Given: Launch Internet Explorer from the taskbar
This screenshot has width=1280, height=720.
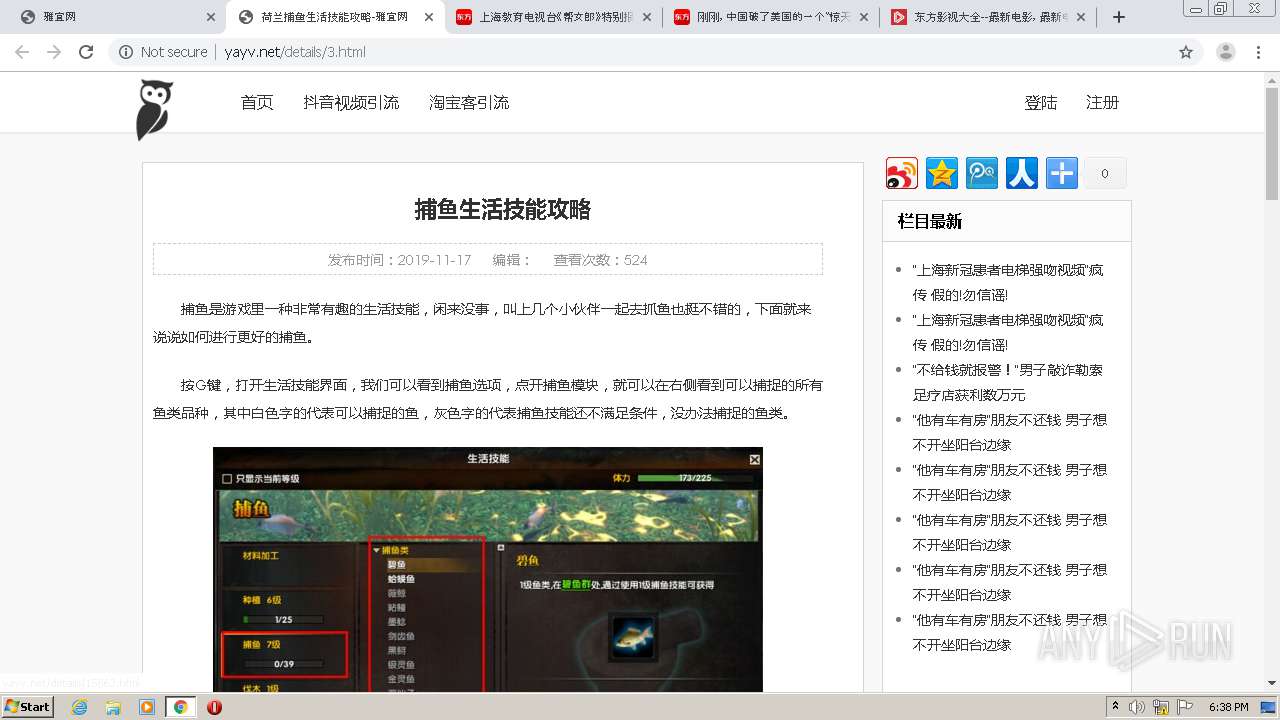Looking at the screenshot, I should [x=79, y=707].
